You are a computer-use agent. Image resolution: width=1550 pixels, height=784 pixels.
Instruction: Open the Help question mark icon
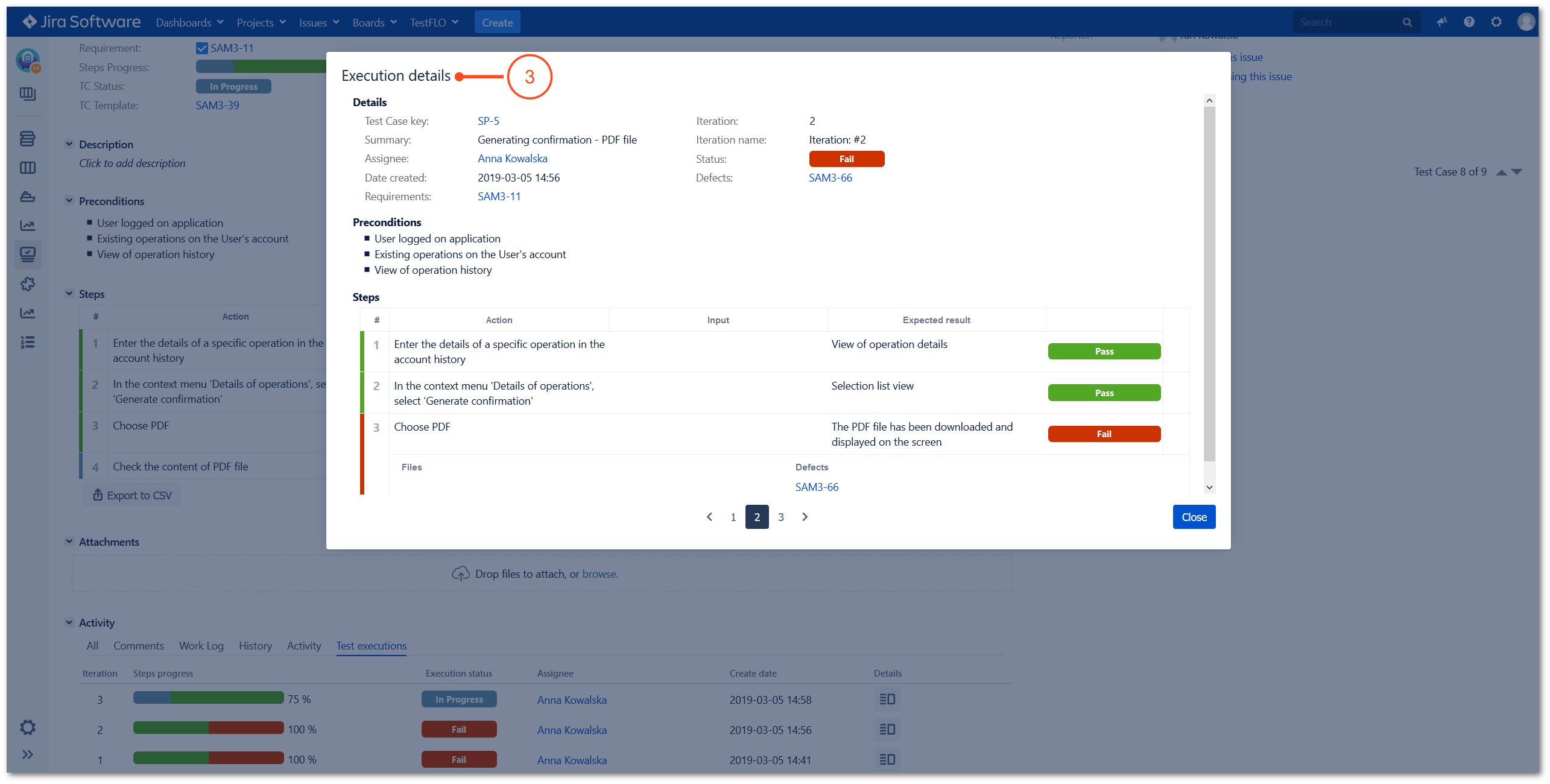click(1469, 22)
